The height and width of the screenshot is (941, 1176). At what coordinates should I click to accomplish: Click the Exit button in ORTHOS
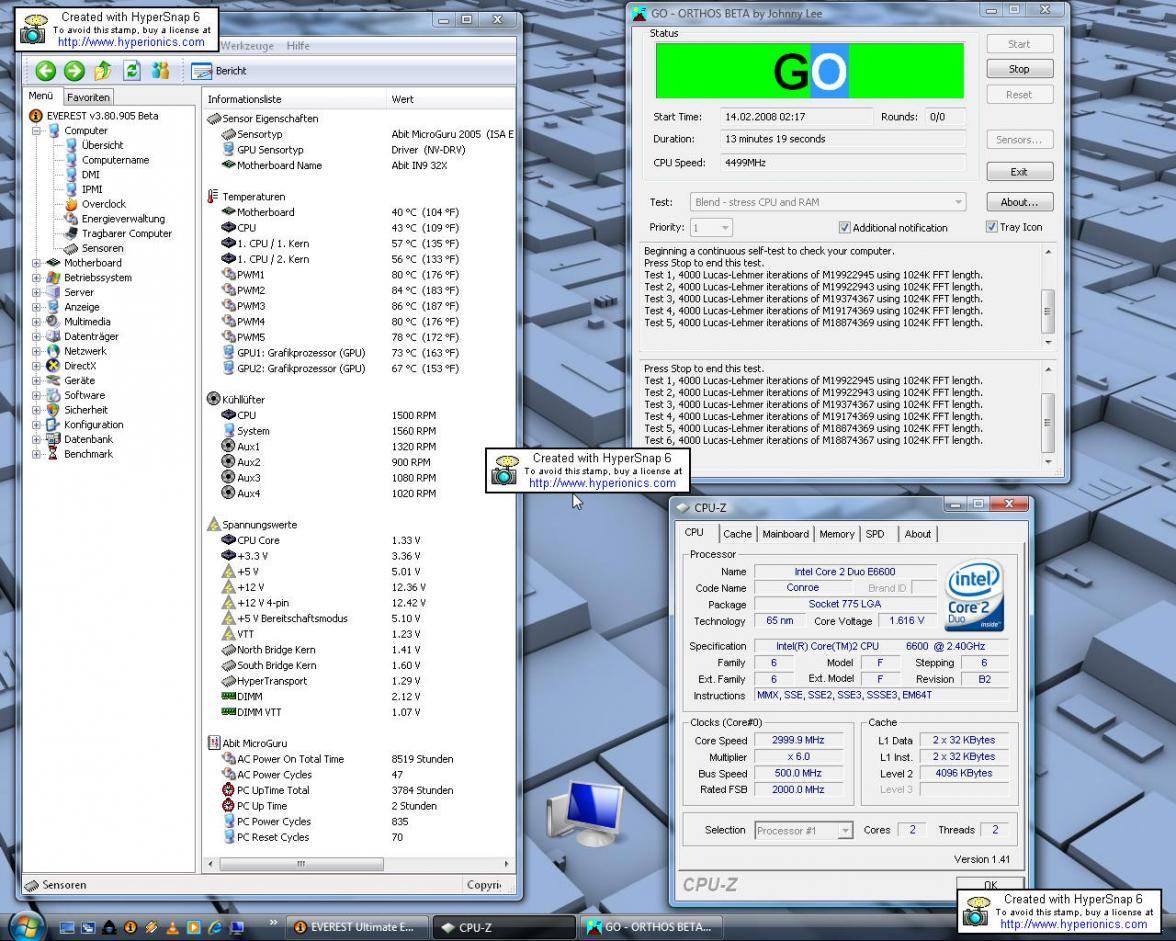coord(1019,172)
